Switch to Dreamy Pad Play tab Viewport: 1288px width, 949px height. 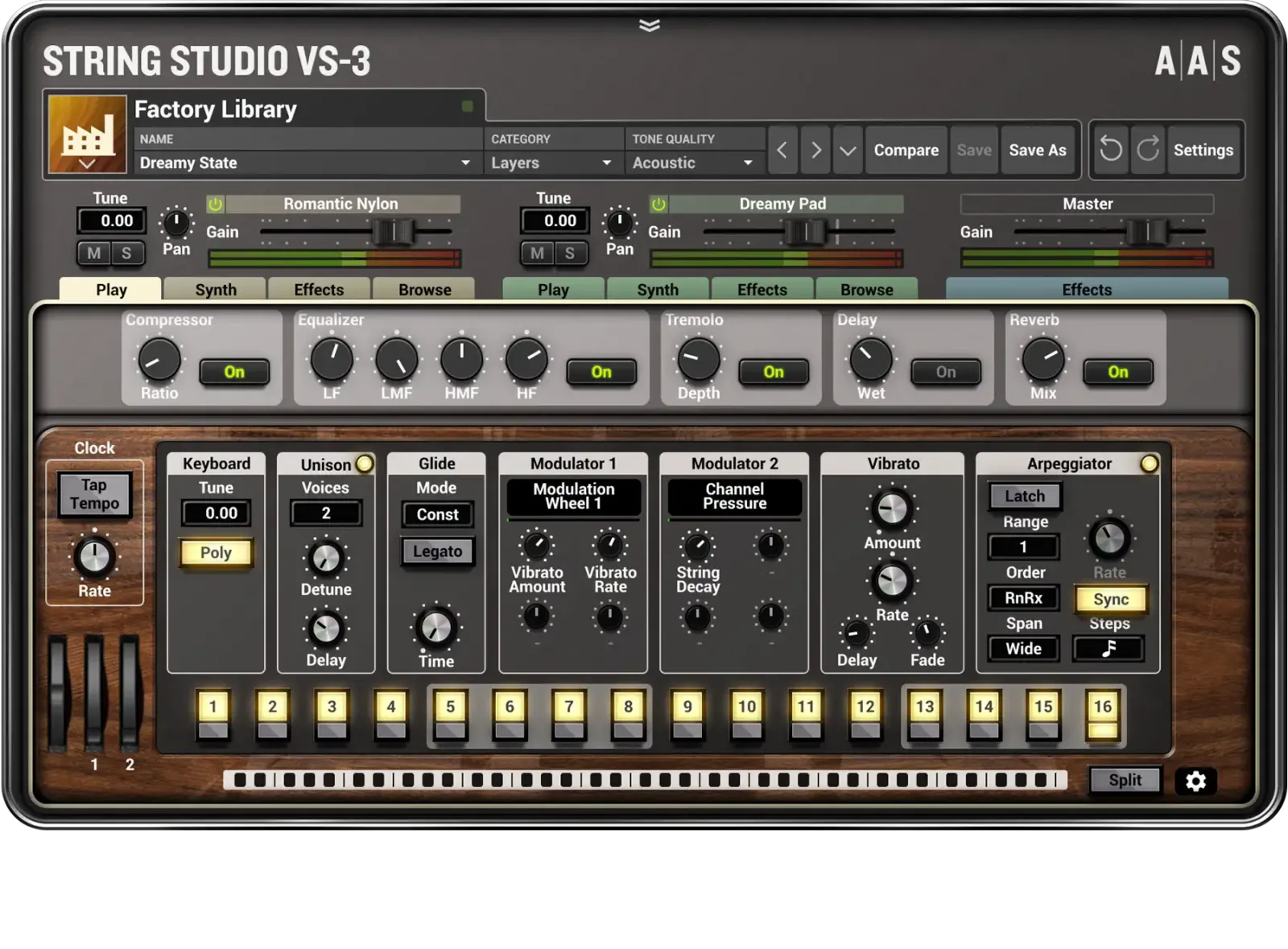(553, 289)
